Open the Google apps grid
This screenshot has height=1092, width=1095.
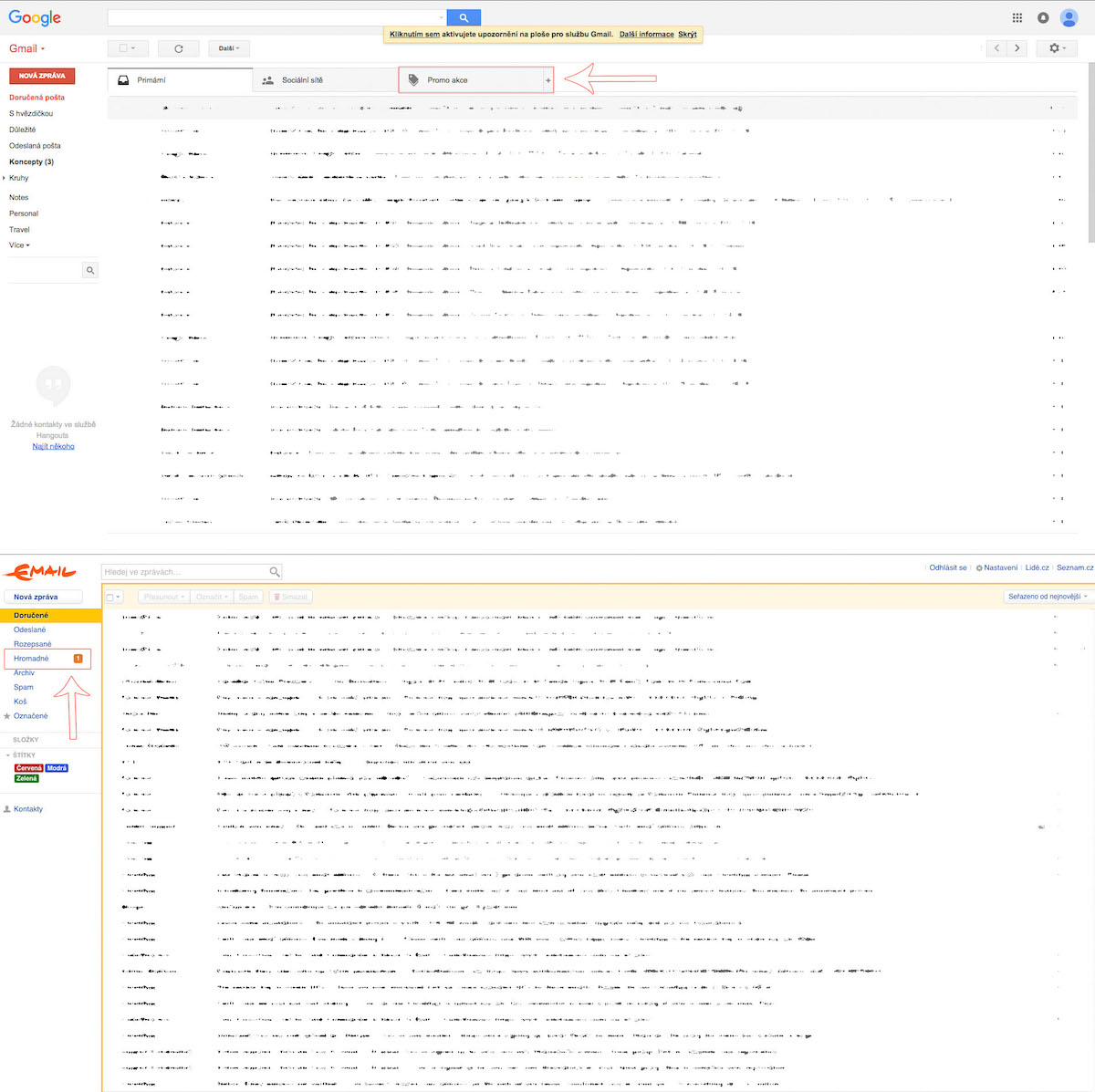1017,17
